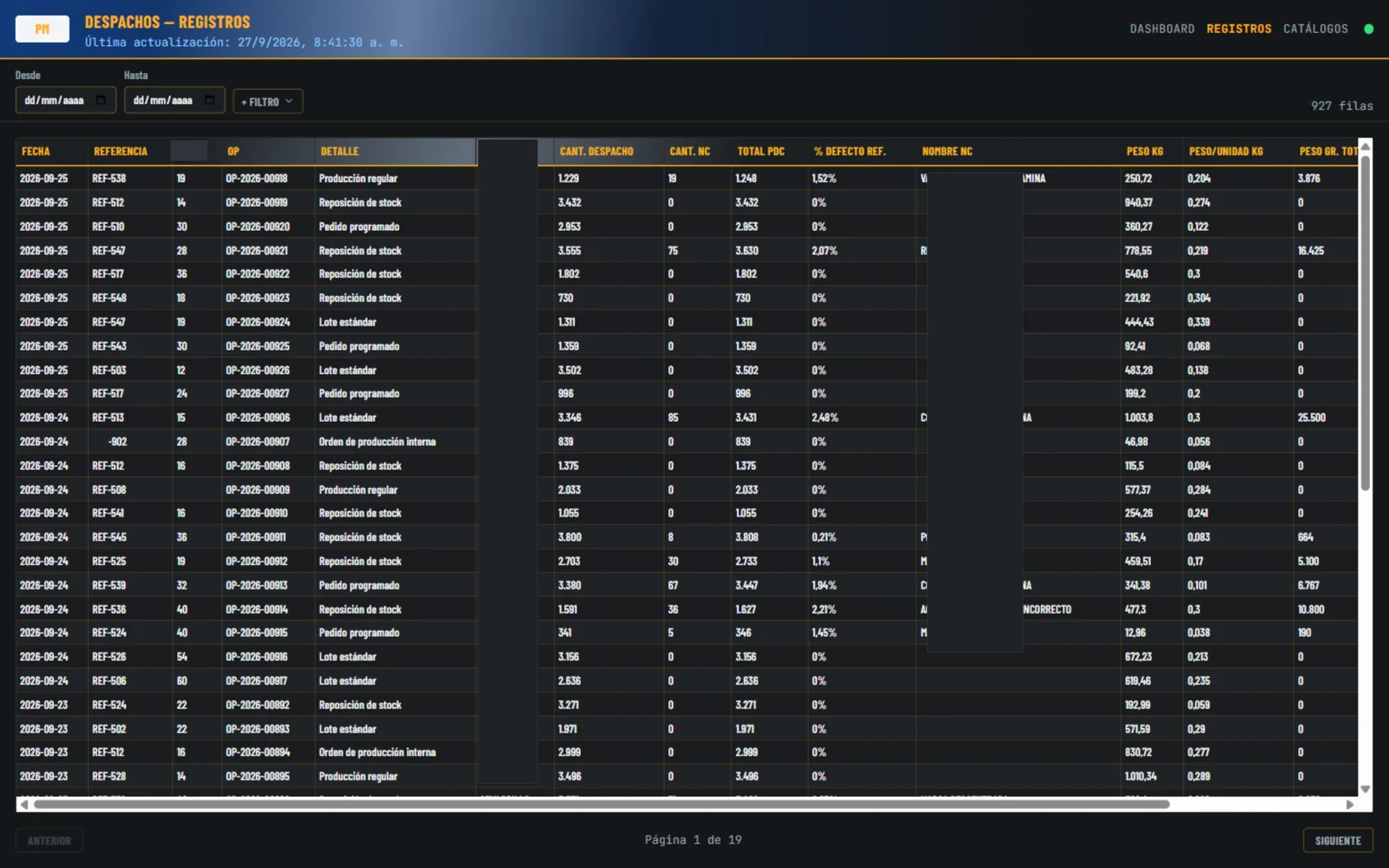Open the CATÁLOGOS tab
Viewport: 1389px width, 868px height.
pos(1315,29)
